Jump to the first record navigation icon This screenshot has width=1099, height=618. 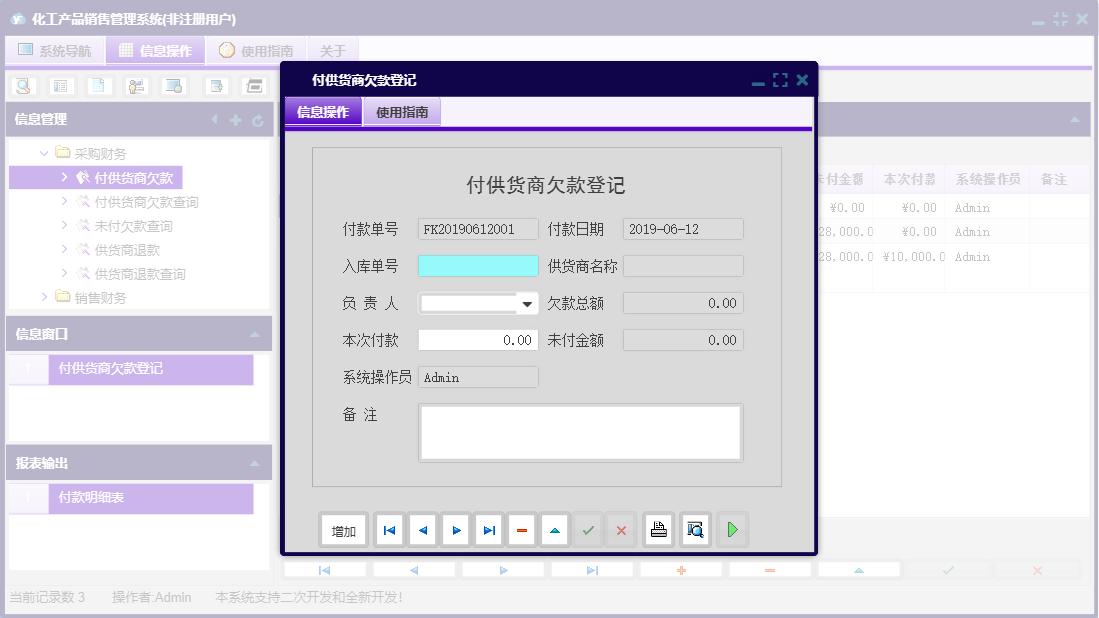point(388,530)
